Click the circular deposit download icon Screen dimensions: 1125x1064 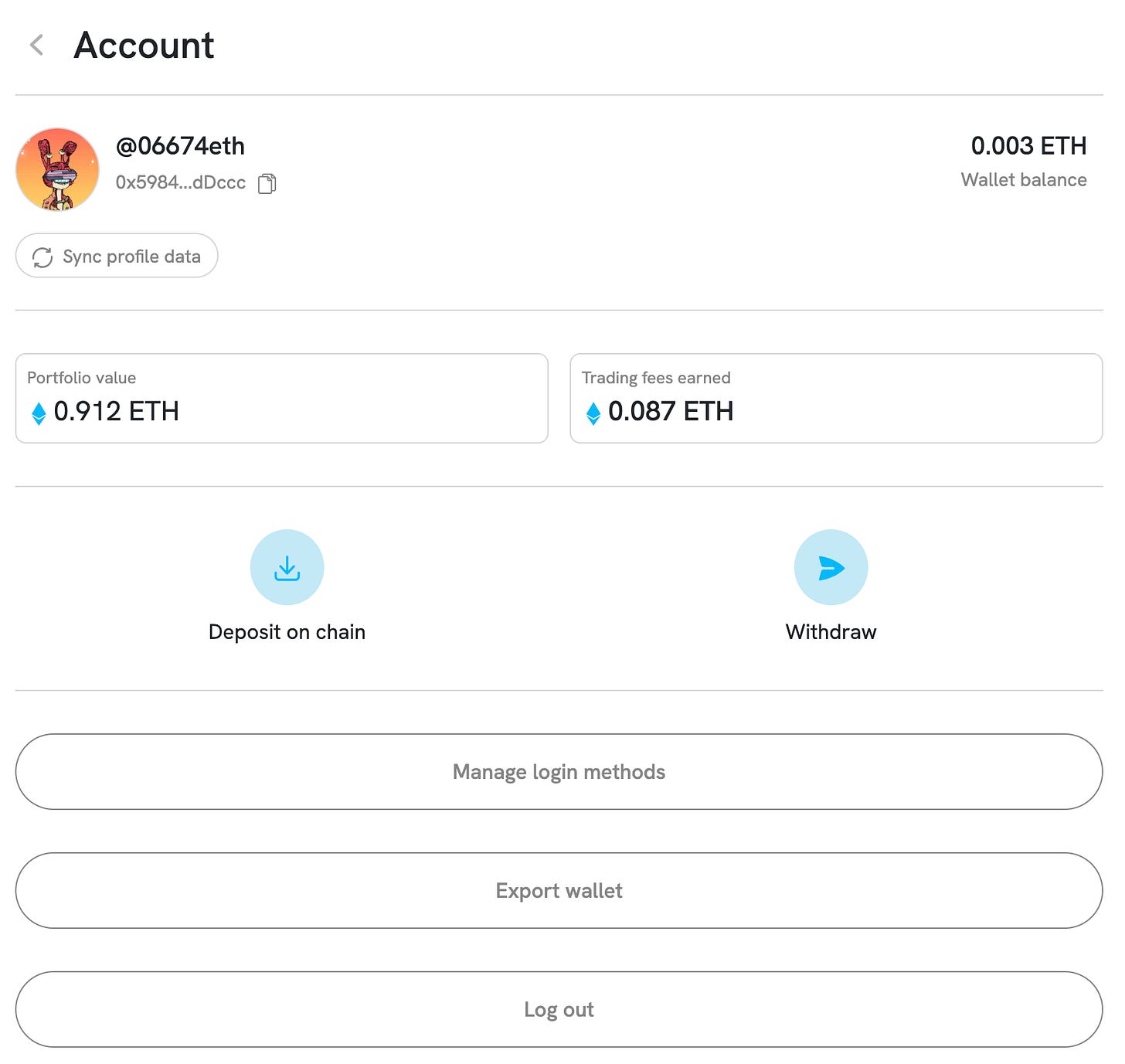click(287, 567)
